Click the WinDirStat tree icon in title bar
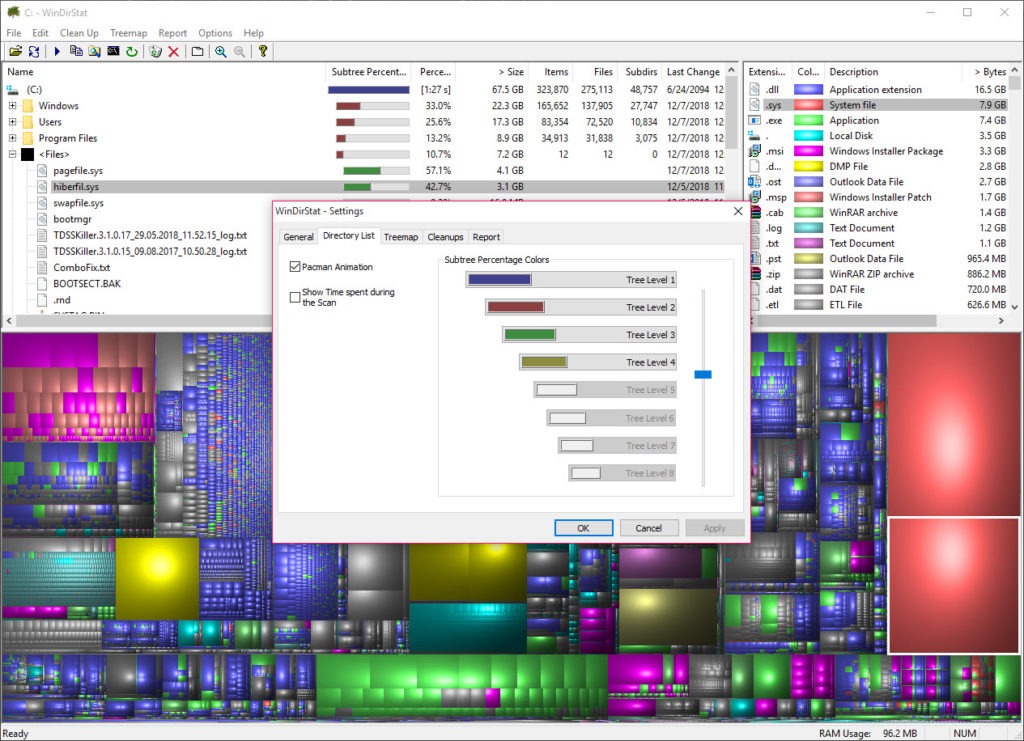The height and width of the screenshot is (741, 1024). click(12, 12)
